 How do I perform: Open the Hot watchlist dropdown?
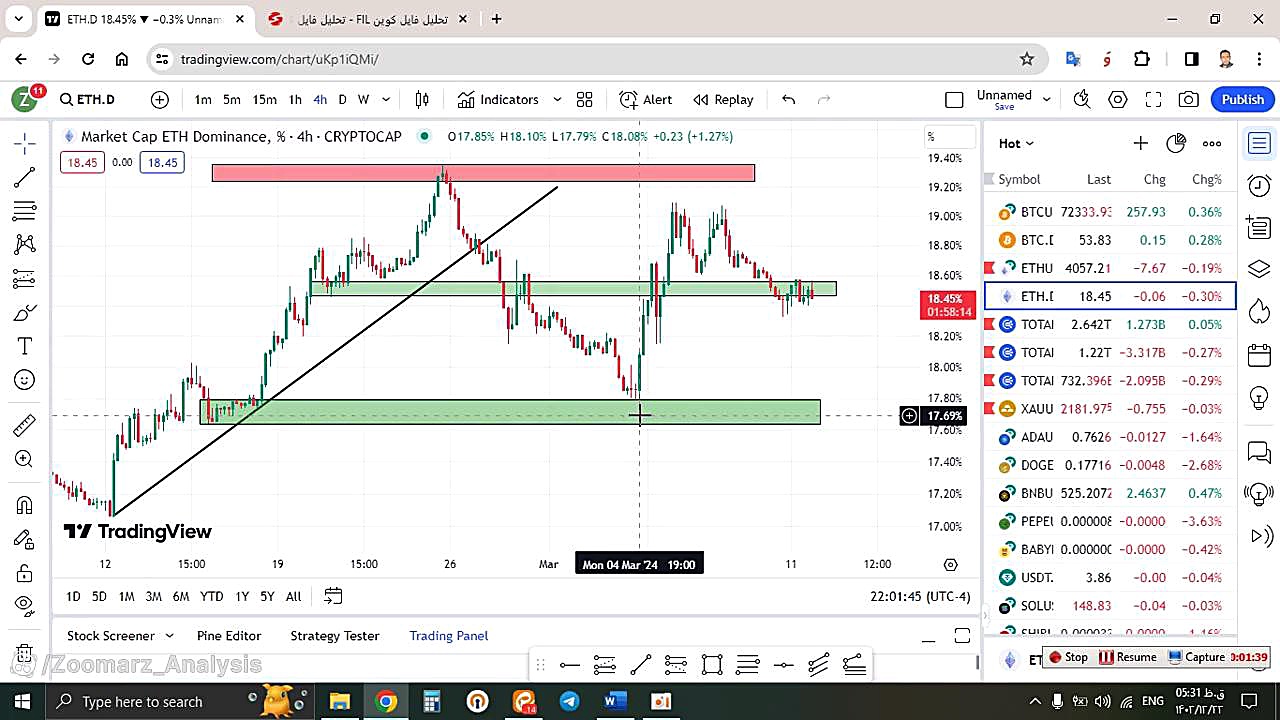(1016, 143)
